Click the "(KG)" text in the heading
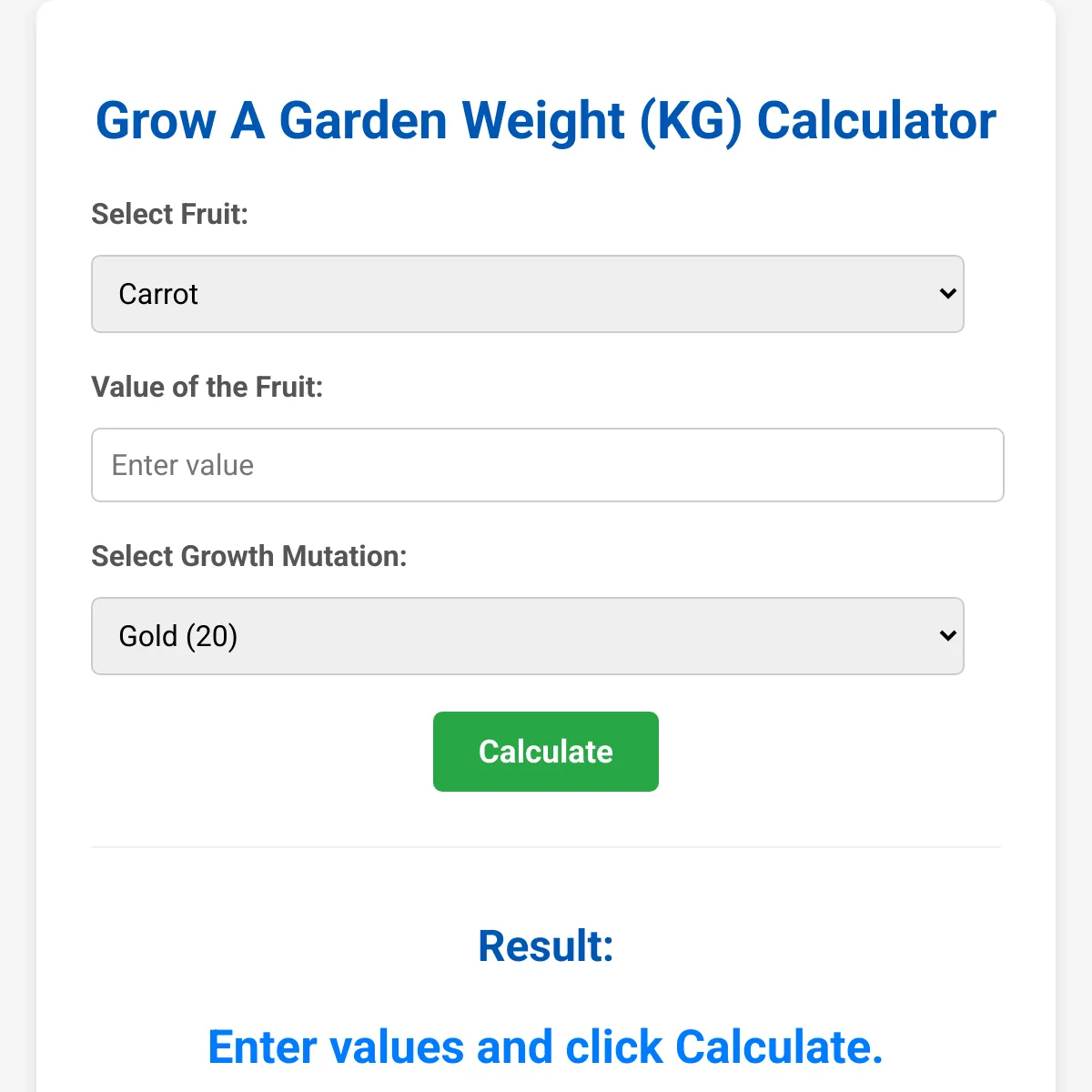This screenshot has width=1092, height=1092. pyautogui.click(x=691, y=121)
